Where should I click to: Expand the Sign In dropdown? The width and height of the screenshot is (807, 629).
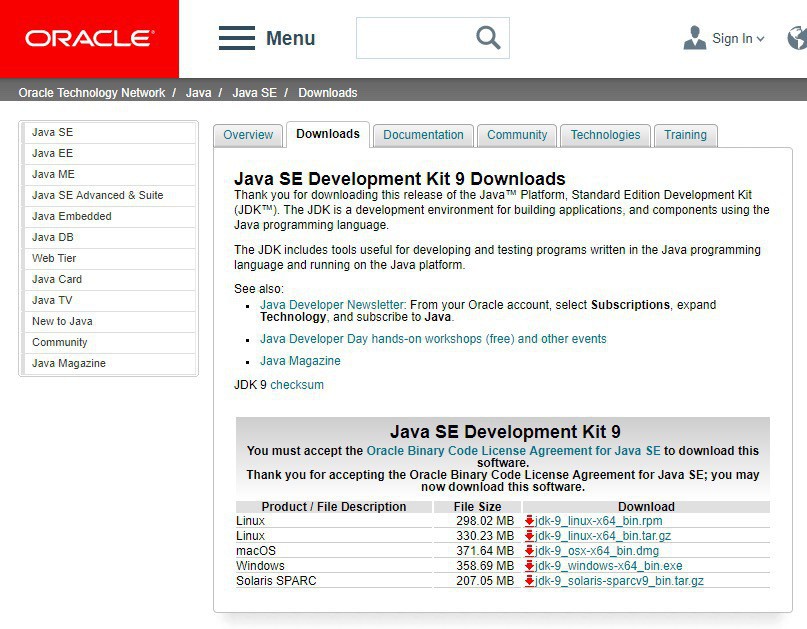pyautogui.click(x=738, y=39)
